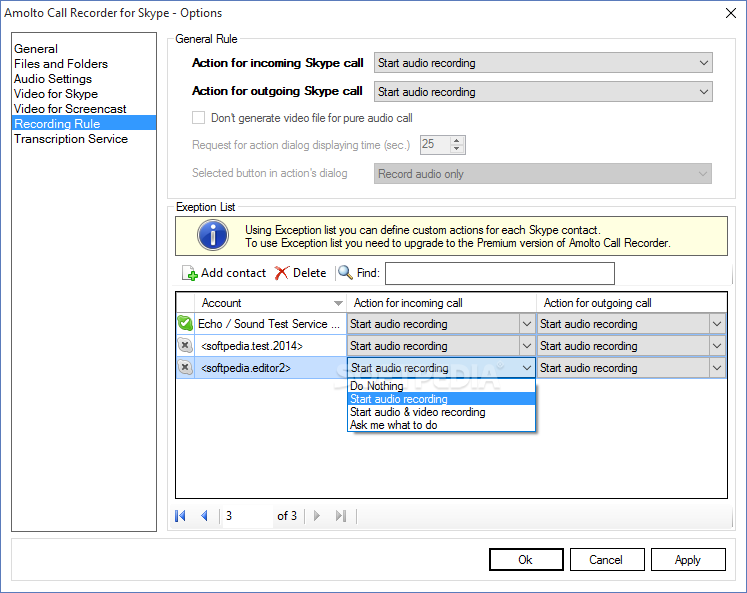This screenshot has width=747, height=593.
Task: Click the Add contact button label
Action: click(233, 273)
